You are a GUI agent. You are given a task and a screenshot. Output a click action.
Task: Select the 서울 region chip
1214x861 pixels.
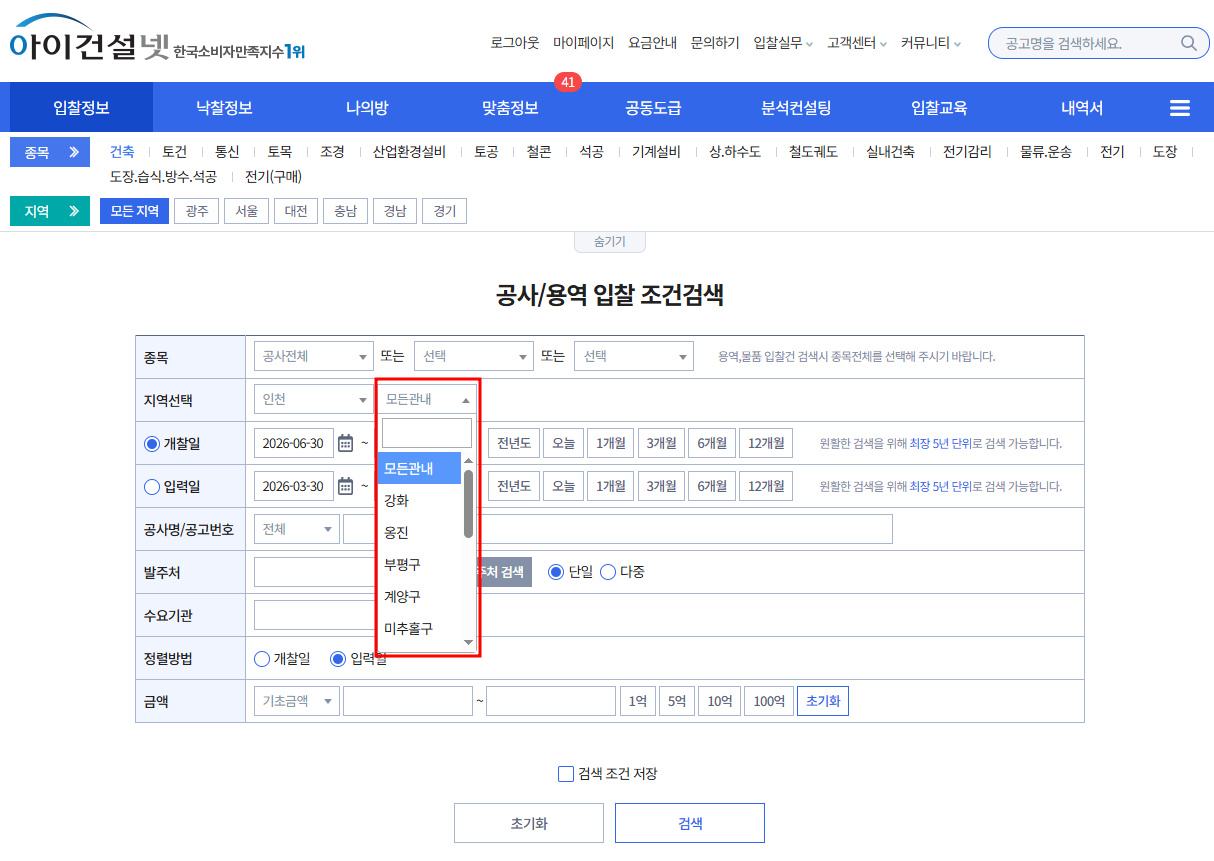(x=247, y=211)
